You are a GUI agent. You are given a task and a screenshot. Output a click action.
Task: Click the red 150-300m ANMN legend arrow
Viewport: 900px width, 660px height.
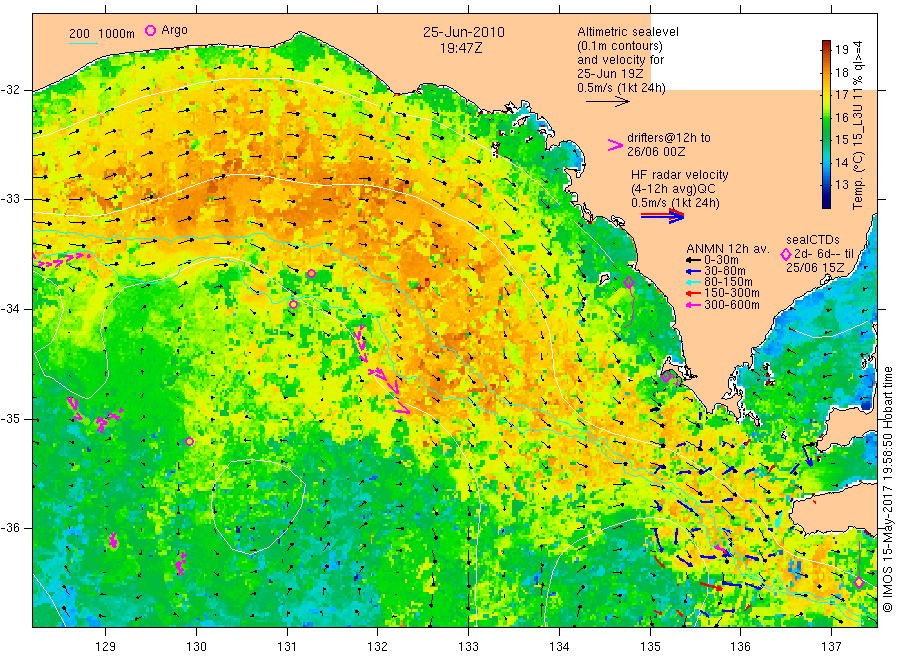(x=693, y=293)
